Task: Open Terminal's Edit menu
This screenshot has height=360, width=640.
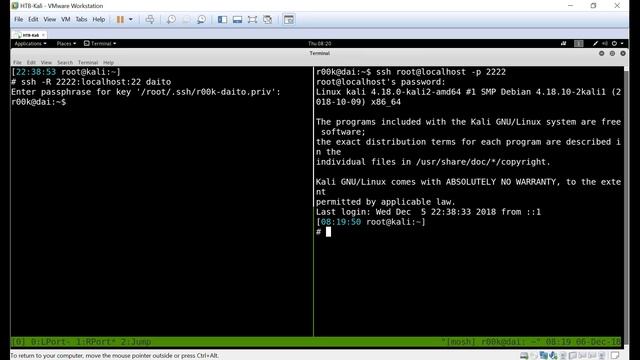Action: click(31, 62)
